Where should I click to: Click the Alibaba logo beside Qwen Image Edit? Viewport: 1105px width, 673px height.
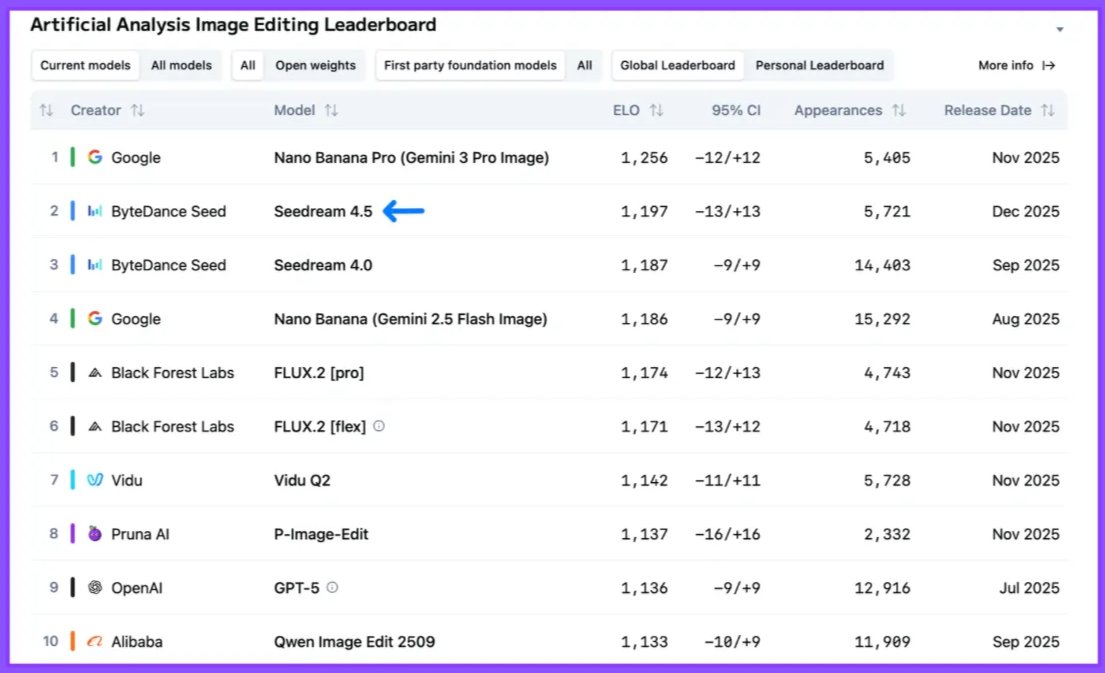[95, 641]
